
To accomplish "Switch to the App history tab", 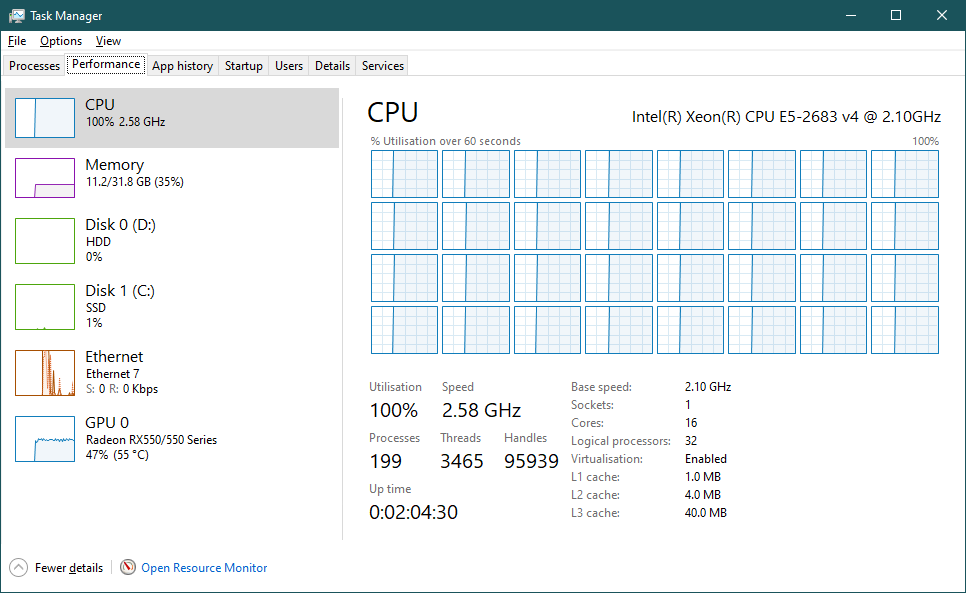I will click(x=182, y=66).
